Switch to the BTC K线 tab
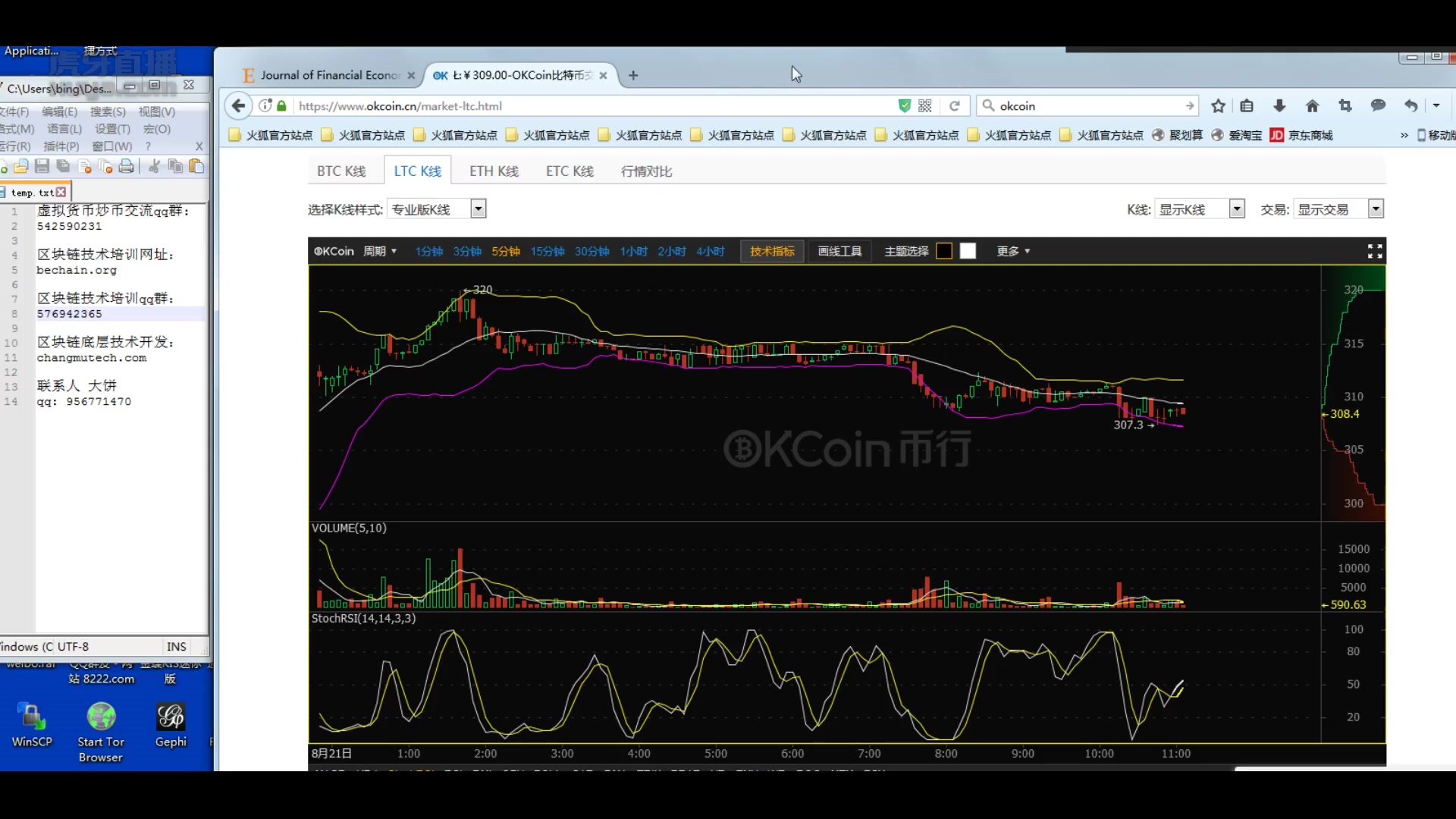The image size is (1456, 819). coord(341,171)
